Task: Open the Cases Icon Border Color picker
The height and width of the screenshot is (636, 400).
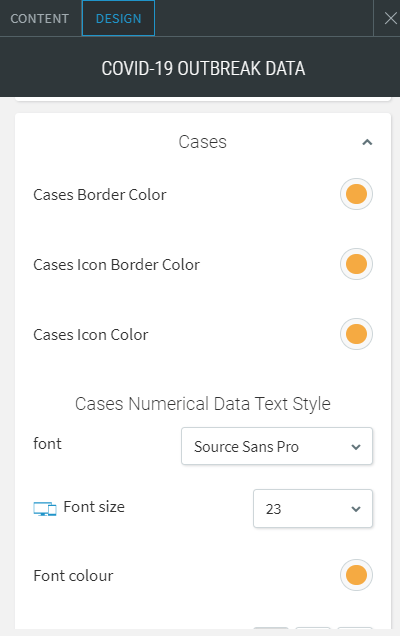Action: pos(356,264)
